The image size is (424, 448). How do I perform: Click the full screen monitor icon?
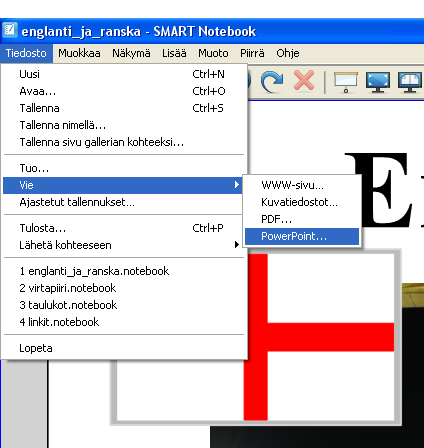(x=378, y=82)
